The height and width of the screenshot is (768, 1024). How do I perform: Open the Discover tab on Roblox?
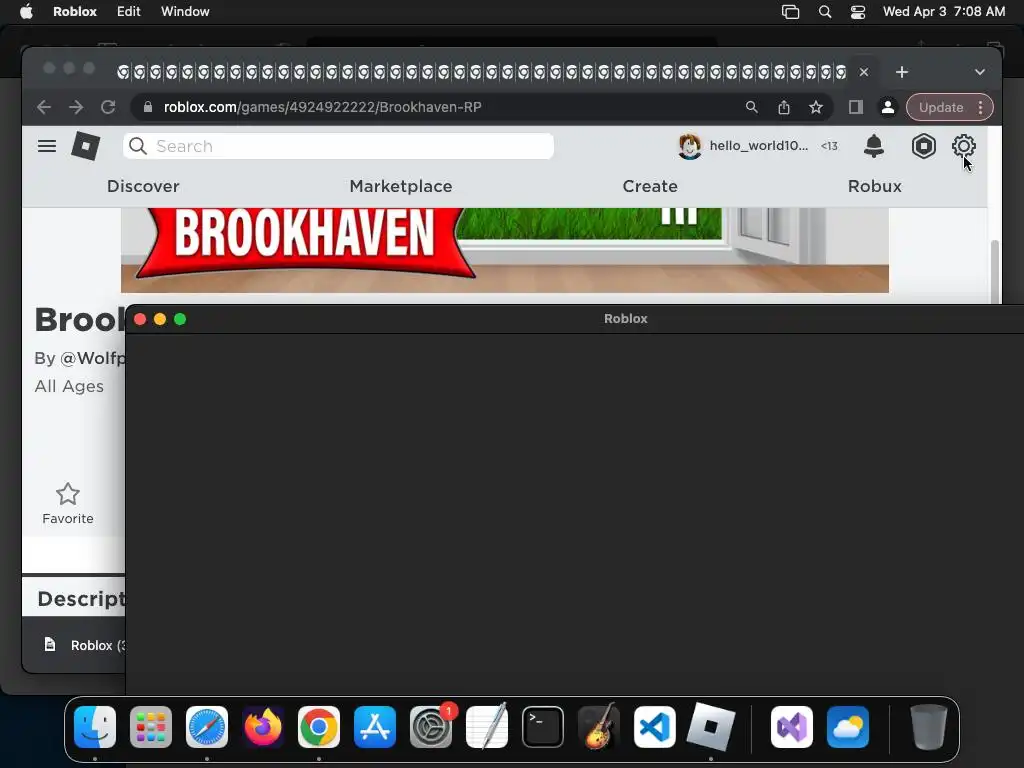point(143,186)
